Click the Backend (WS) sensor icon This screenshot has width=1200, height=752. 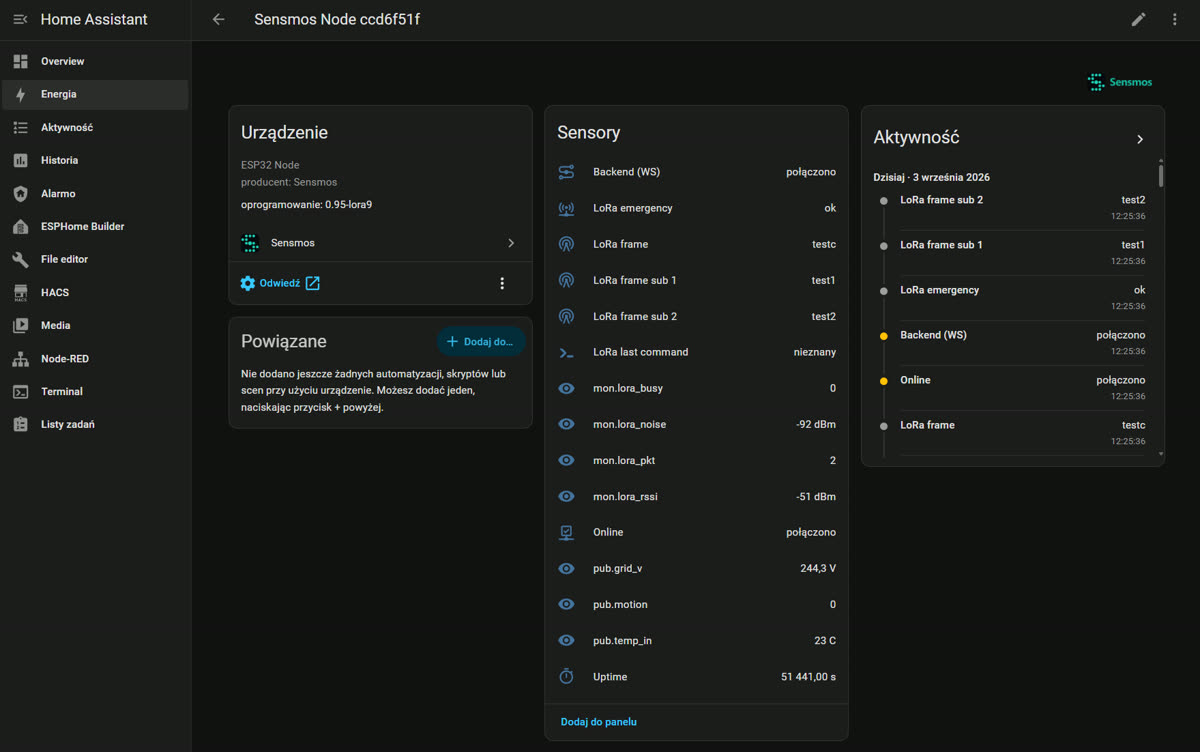pyautogui.click(x=566, y=172)
